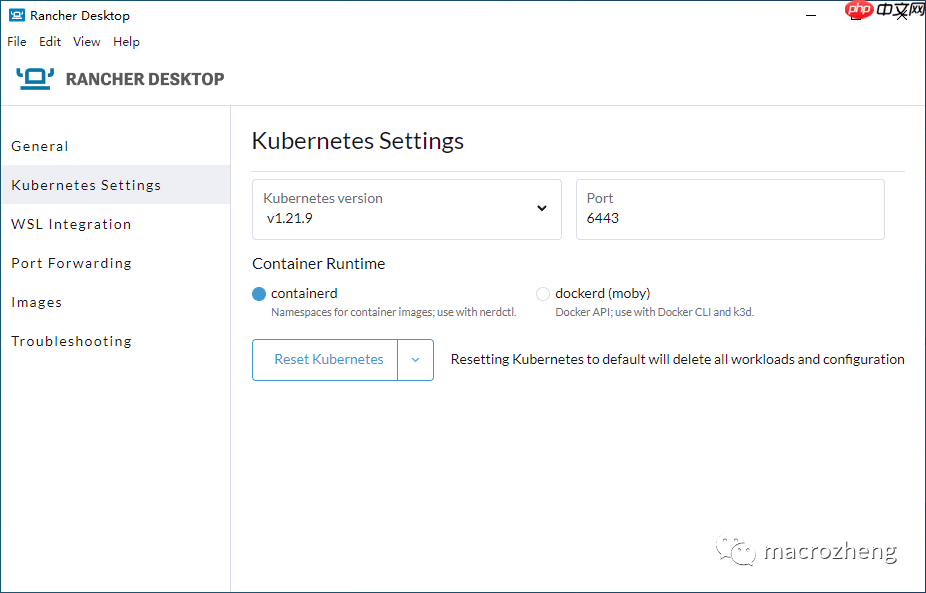Click the Port input field
The image size is (926, 593).
(730, 218)
